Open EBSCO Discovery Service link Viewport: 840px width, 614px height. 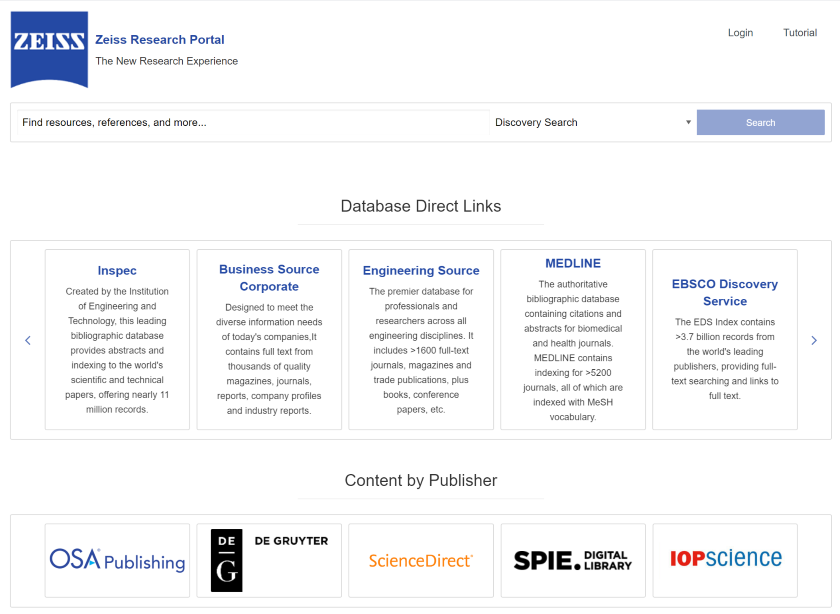point(725,293)
